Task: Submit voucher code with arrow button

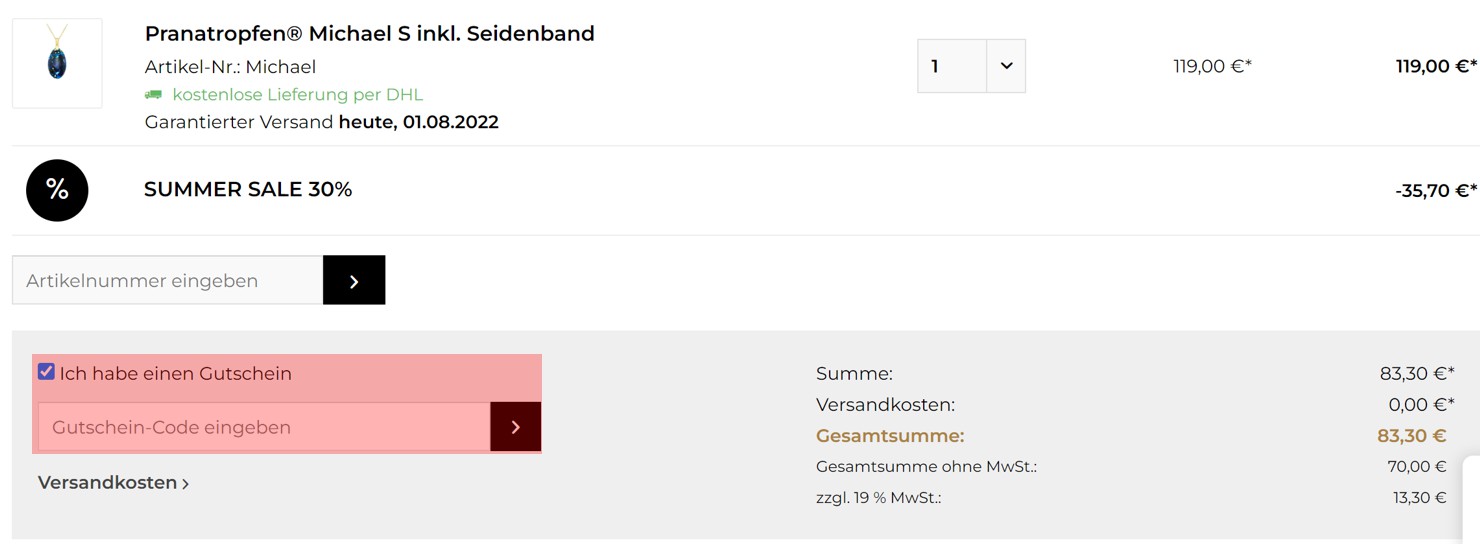Action: 515,427
